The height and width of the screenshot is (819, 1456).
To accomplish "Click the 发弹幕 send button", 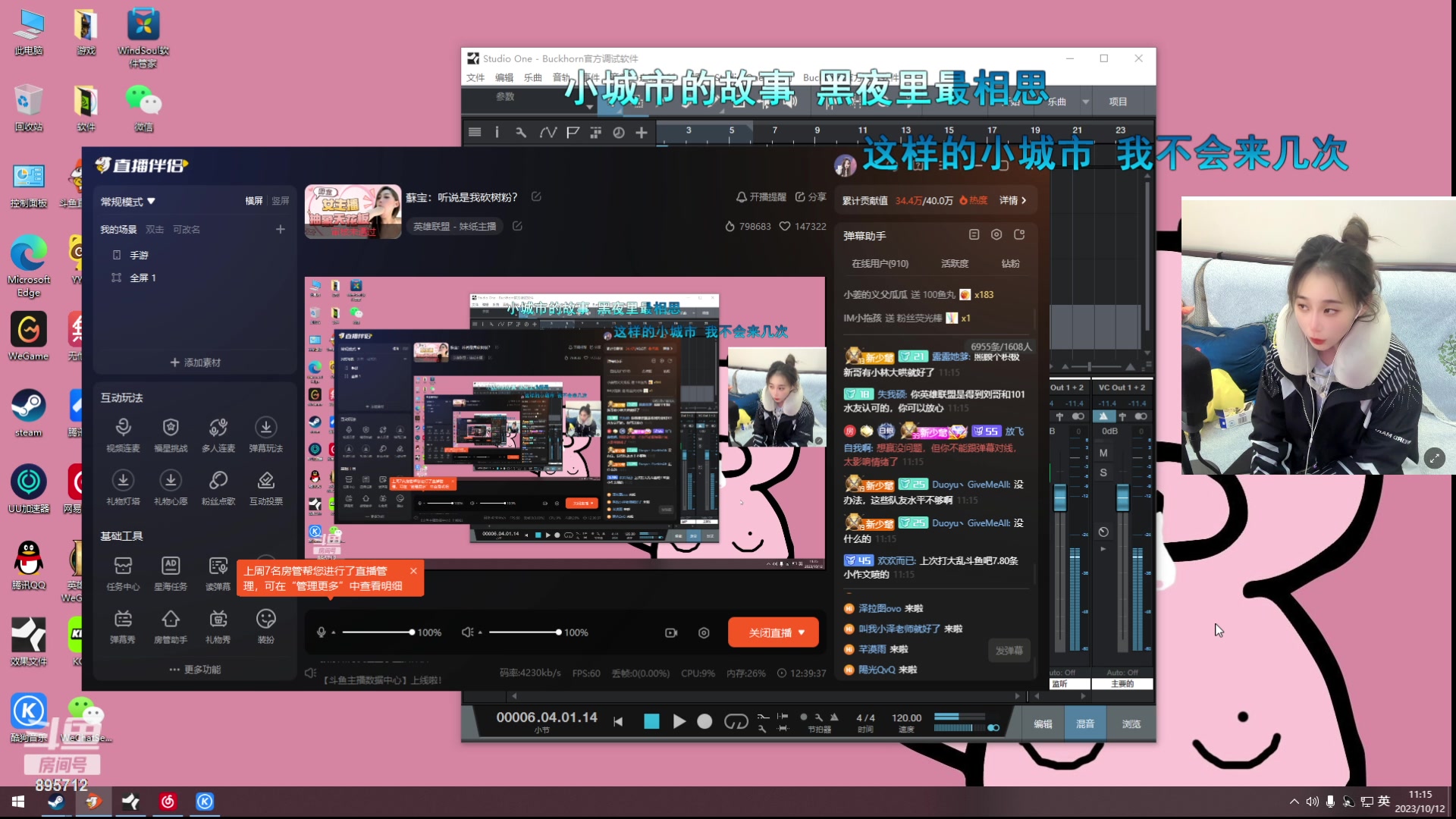I will click(x=1009, y=650).
